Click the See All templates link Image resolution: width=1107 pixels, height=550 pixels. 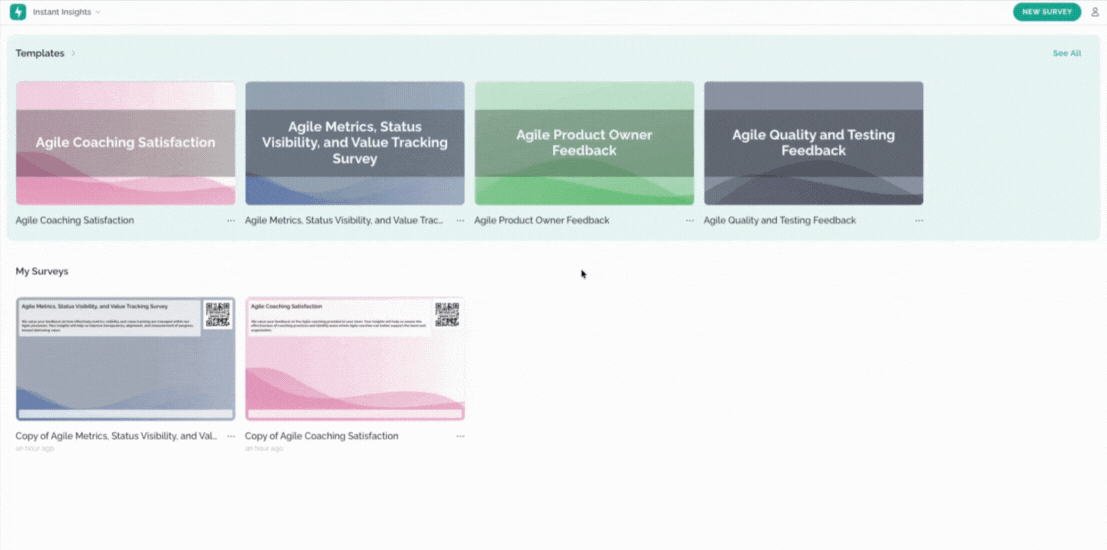tap(1066, 53)
